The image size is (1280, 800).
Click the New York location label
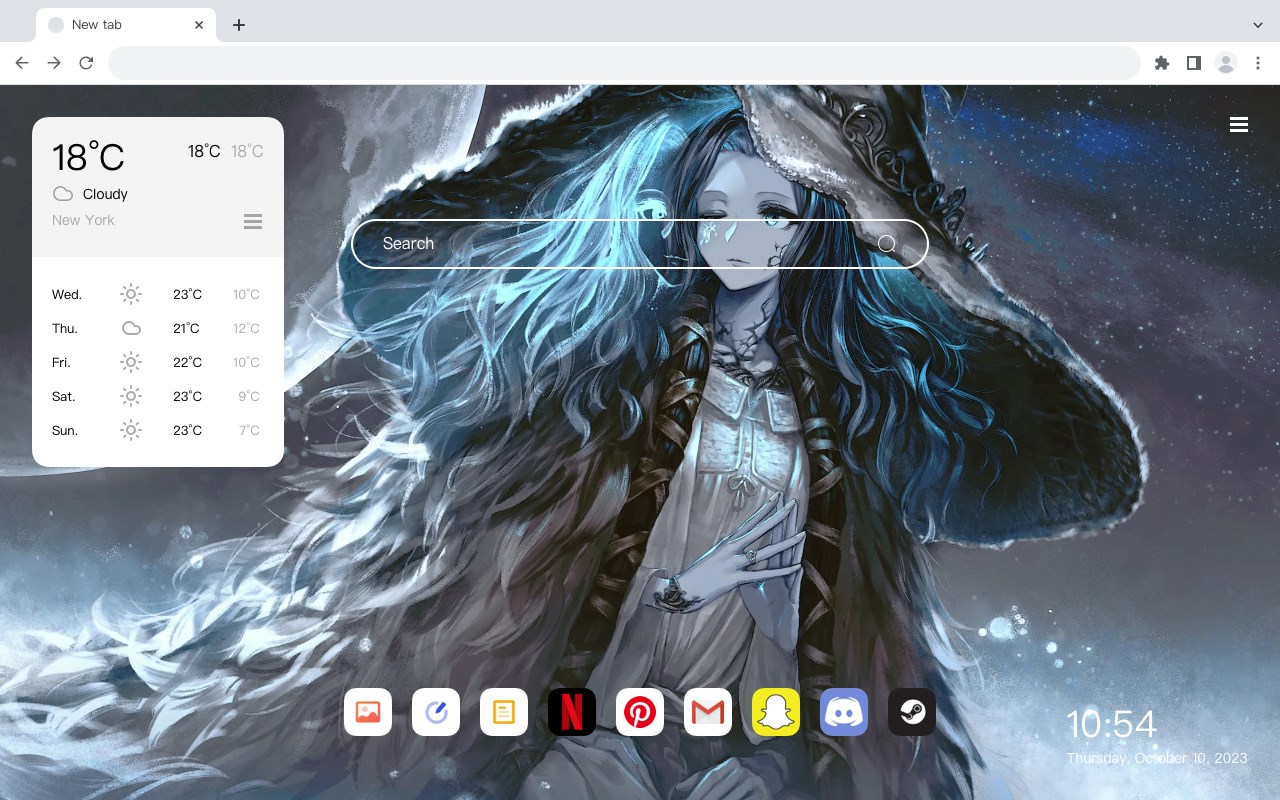(x=83, y=220)
